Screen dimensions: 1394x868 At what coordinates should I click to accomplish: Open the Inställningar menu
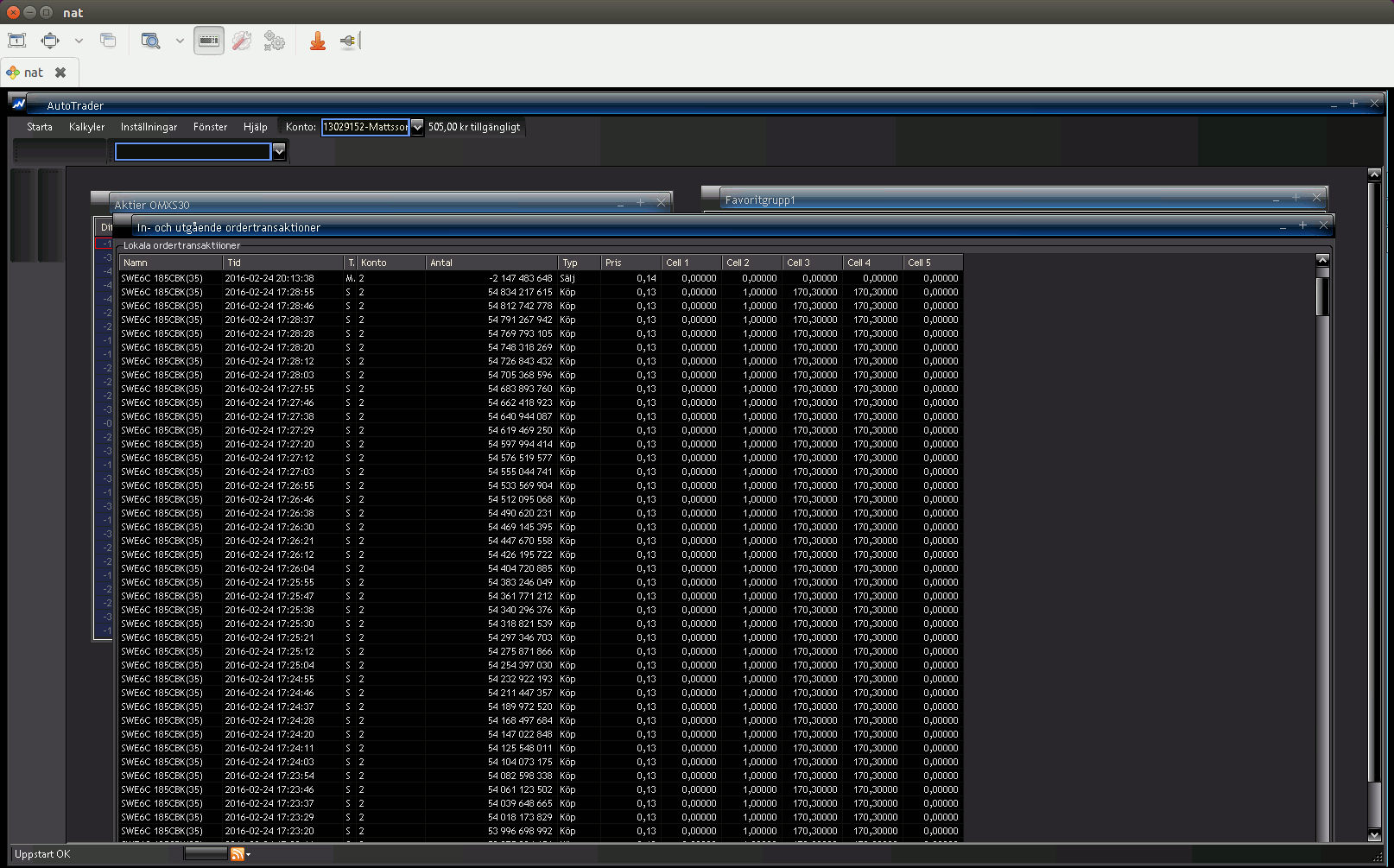pos(149,127)
